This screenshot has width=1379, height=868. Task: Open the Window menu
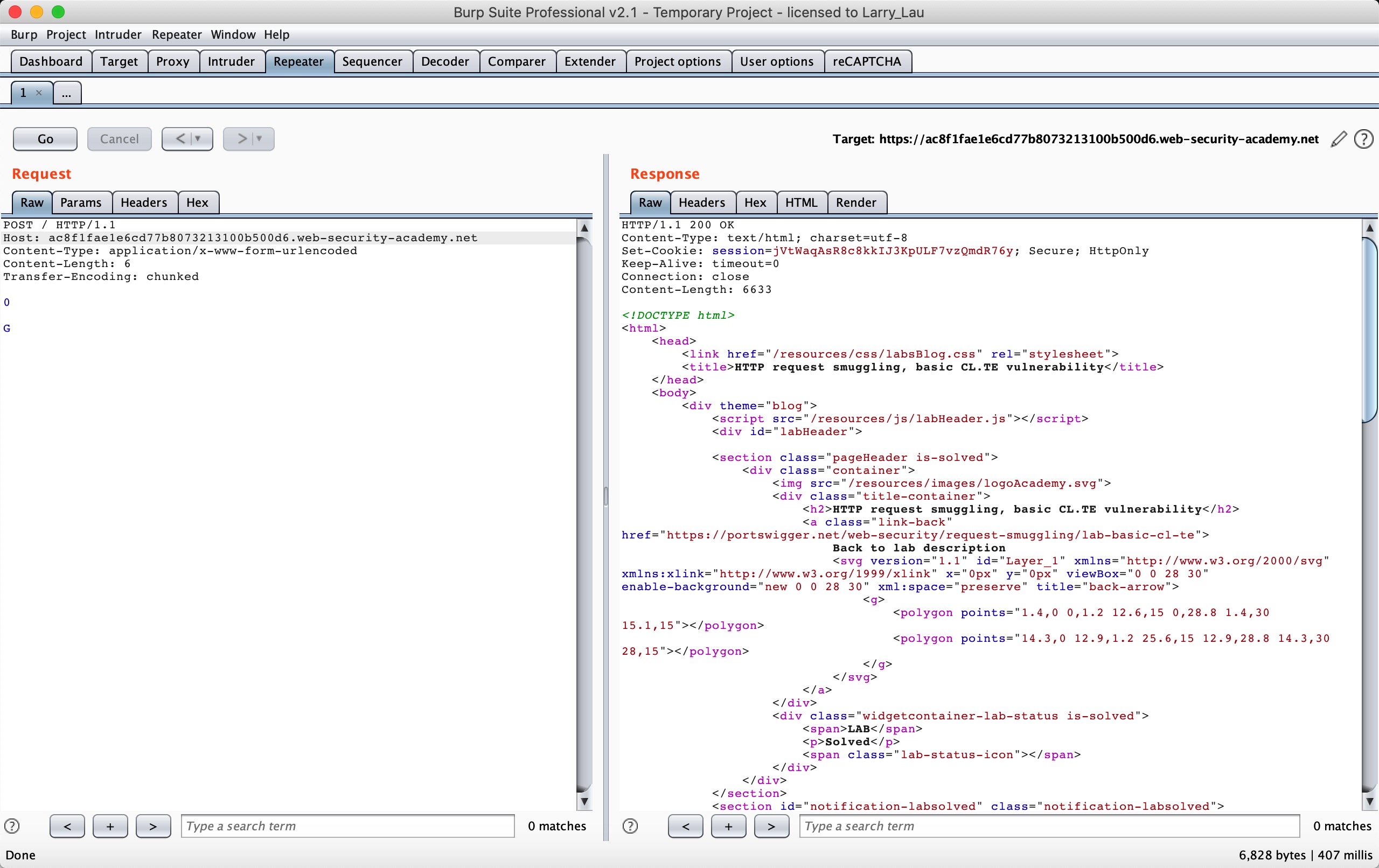click(233, 34)
